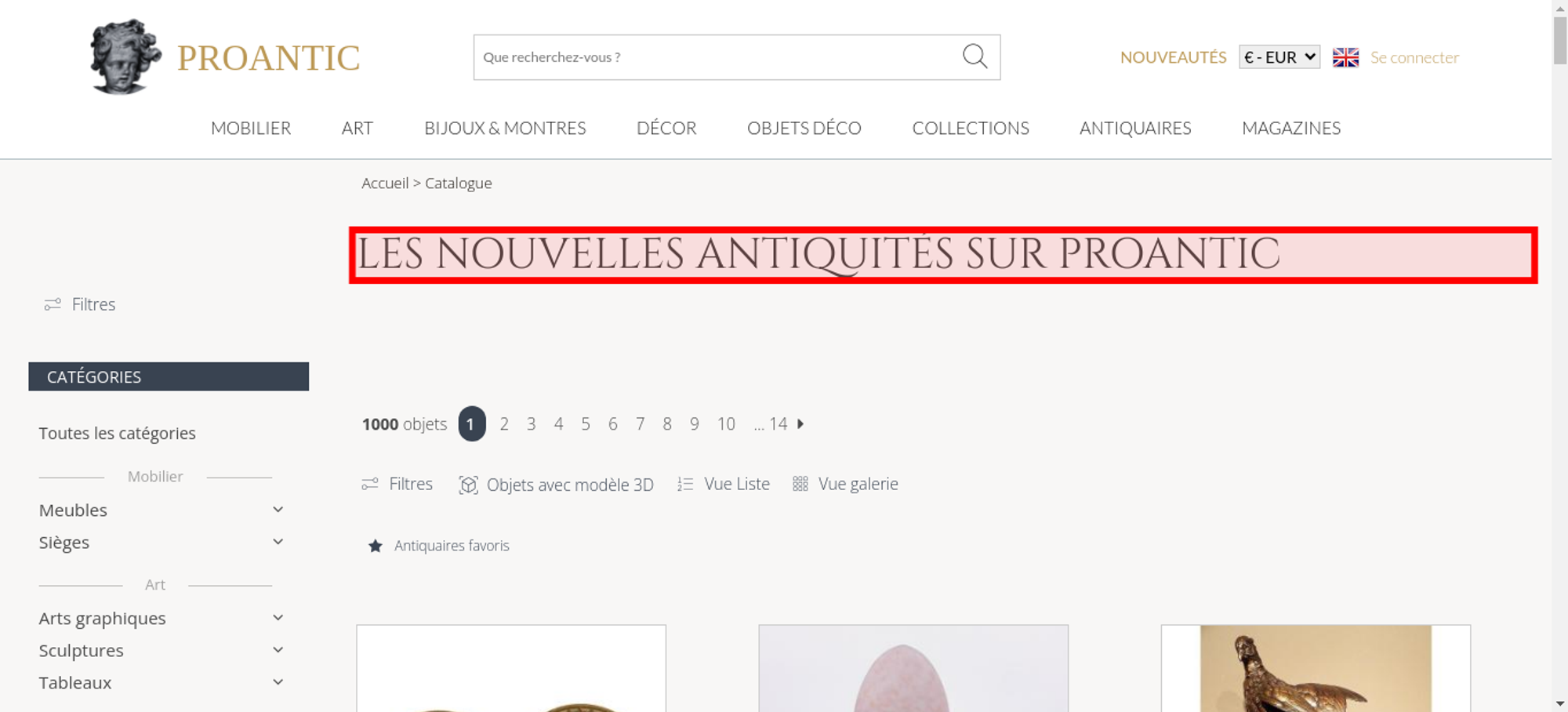Screen dimensions: 1568x712
Task: Open Filtres in the left sidebar
Action: point(80,304)
